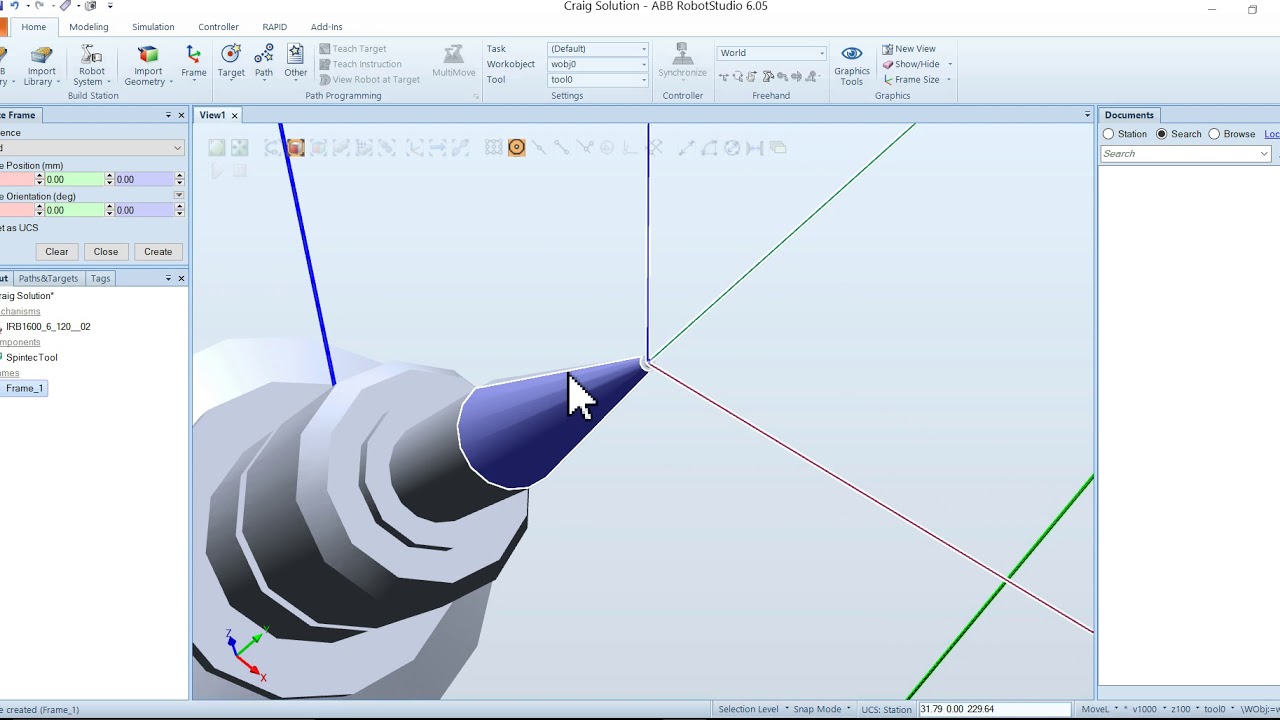
Task: Open the Selection Level menu in status bar
Action: pyautogui.click(x=752, y=709)
